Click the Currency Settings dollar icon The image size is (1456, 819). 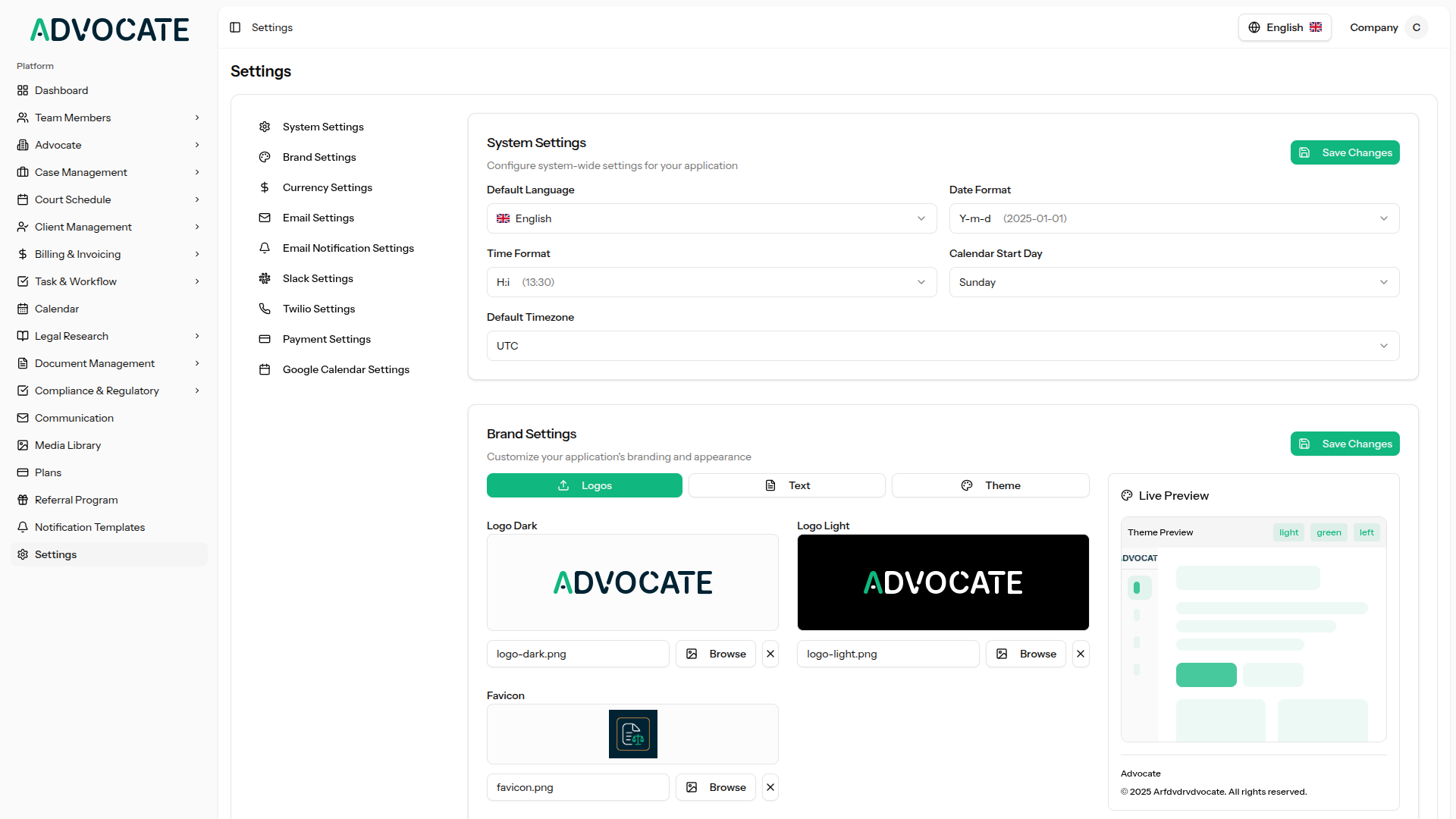click(x=265, y=187)
